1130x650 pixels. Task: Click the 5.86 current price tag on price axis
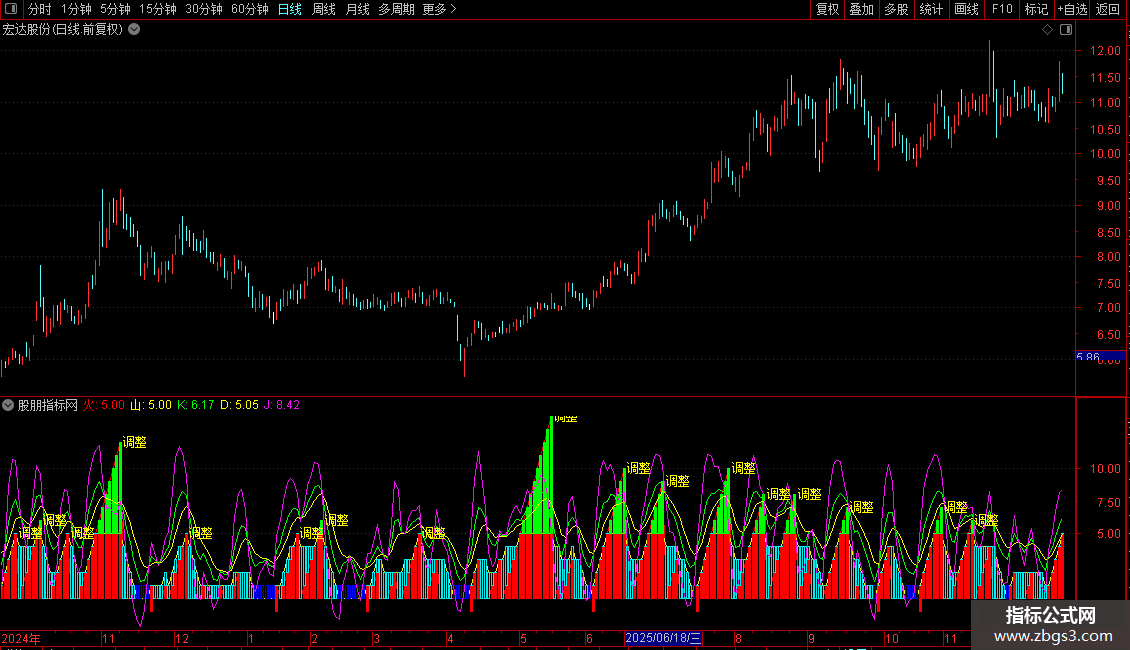(x=1100, y=356)
